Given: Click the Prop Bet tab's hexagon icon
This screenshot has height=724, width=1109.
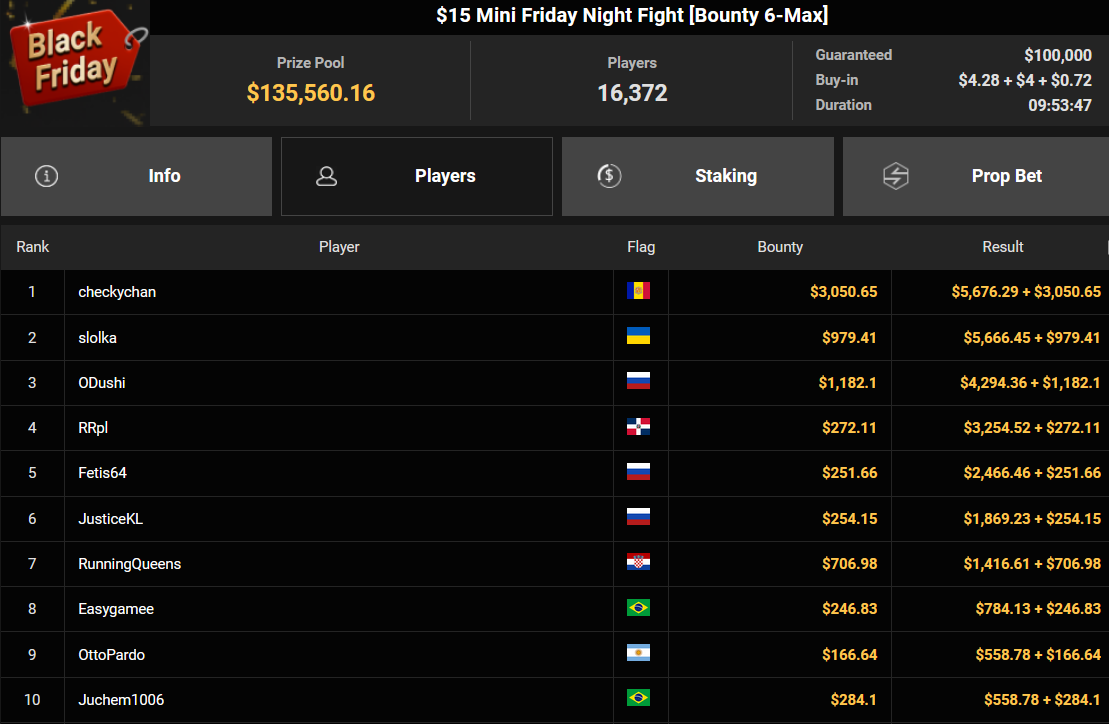Looking at the screenshot, I should point(895,176).
